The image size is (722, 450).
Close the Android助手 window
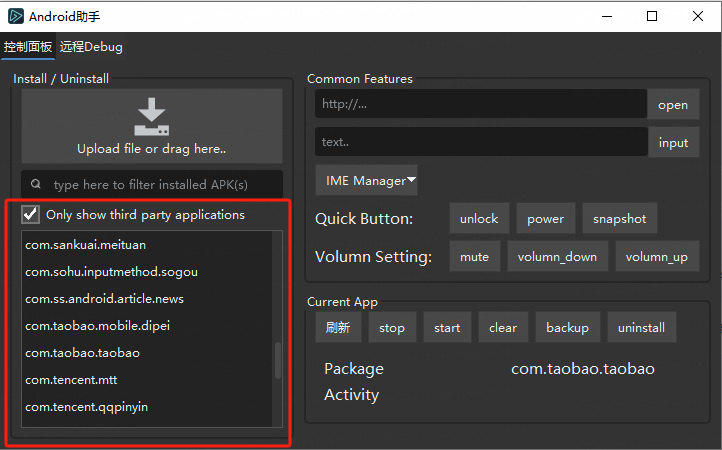coord(698,17)
